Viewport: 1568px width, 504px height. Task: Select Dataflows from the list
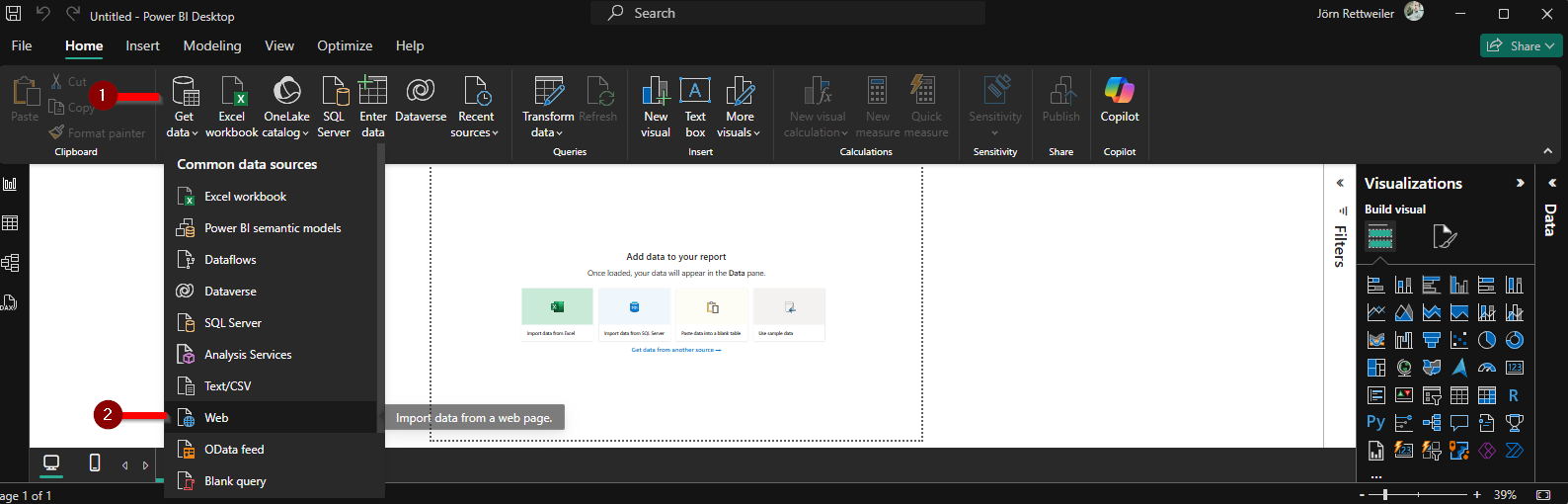271,260
